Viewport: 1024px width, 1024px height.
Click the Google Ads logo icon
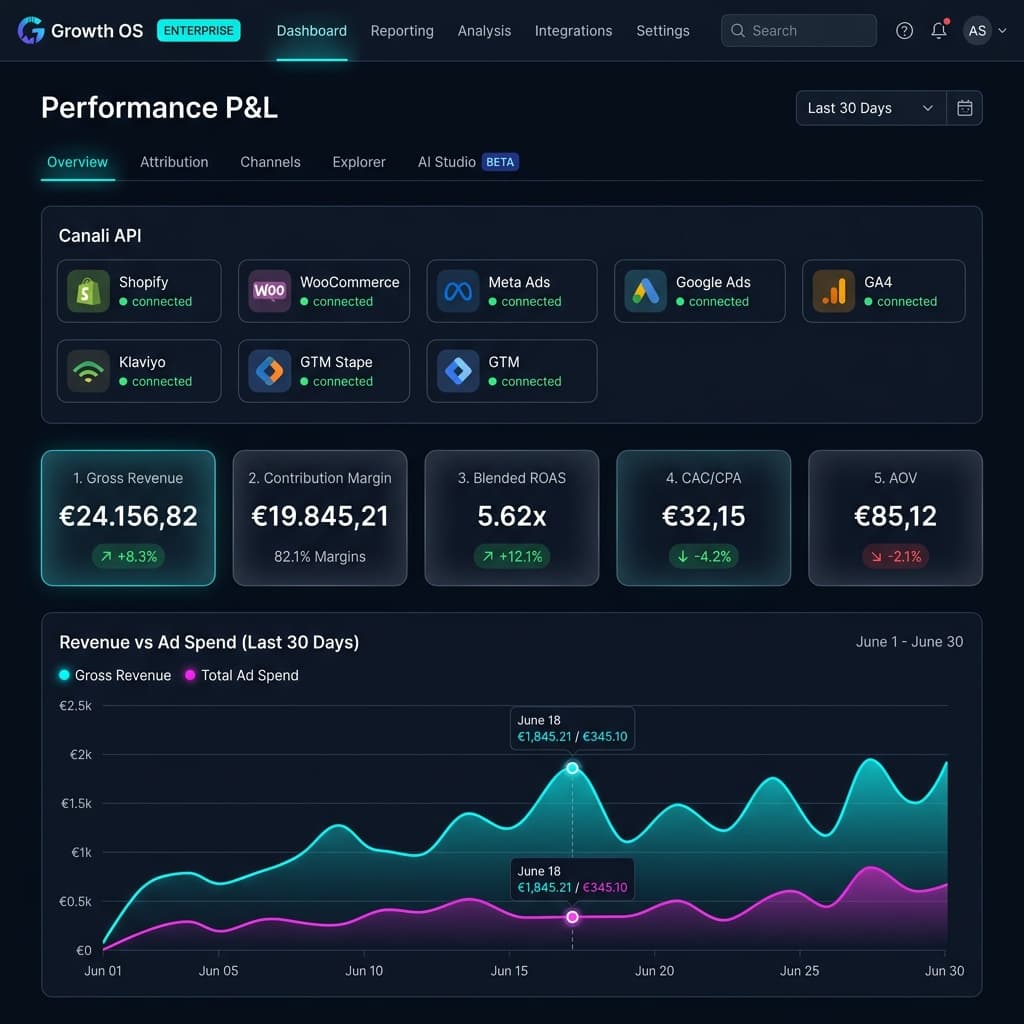pos(645,291)
